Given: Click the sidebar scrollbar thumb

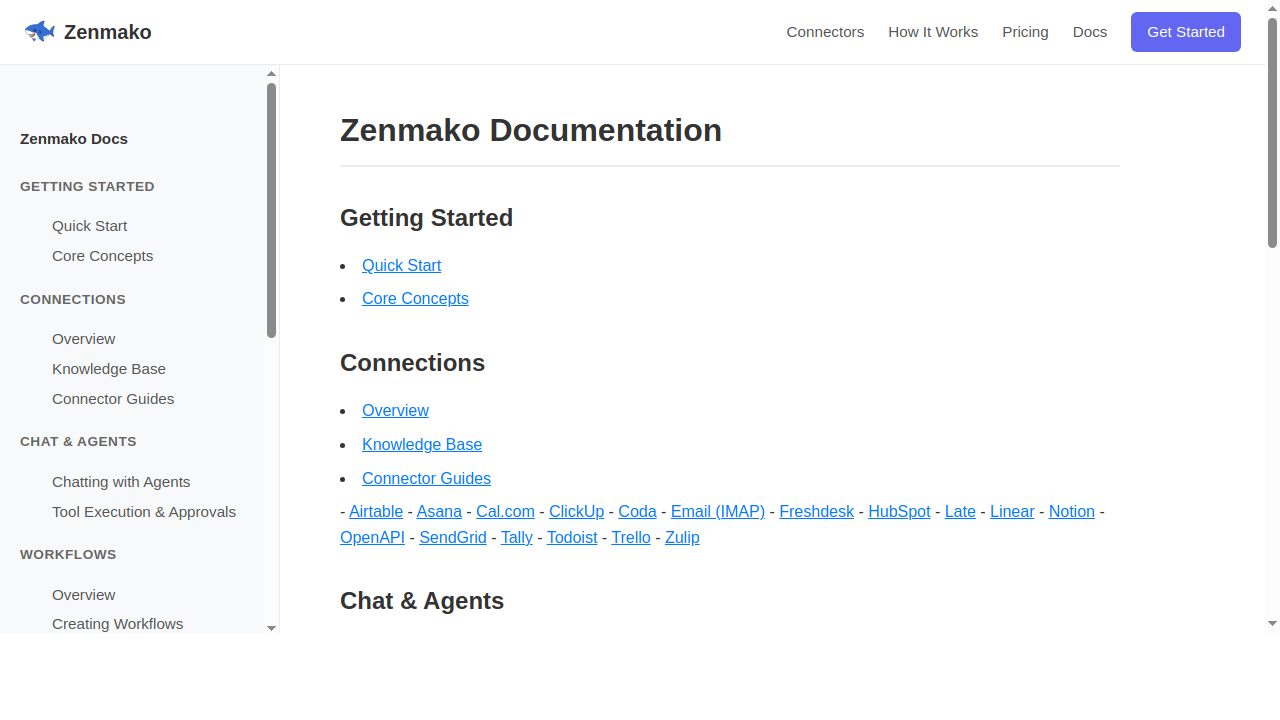Looking at the screenshot, I should (271, 210).
